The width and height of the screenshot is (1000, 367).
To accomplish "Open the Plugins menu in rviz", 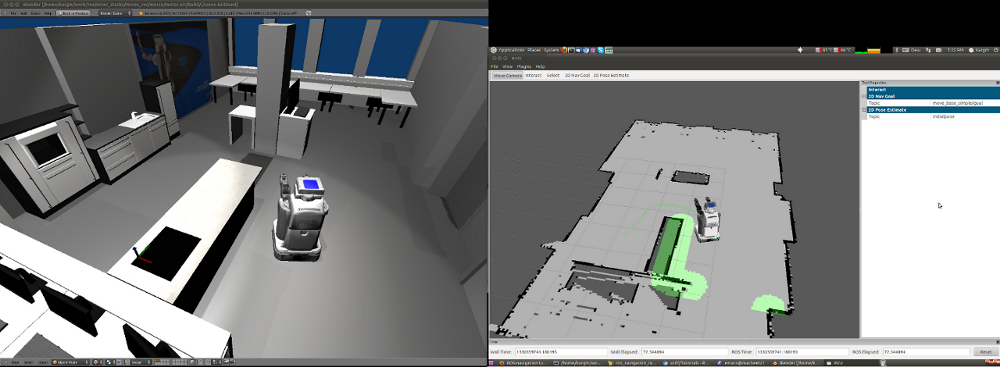I will (x=524, y=66).
